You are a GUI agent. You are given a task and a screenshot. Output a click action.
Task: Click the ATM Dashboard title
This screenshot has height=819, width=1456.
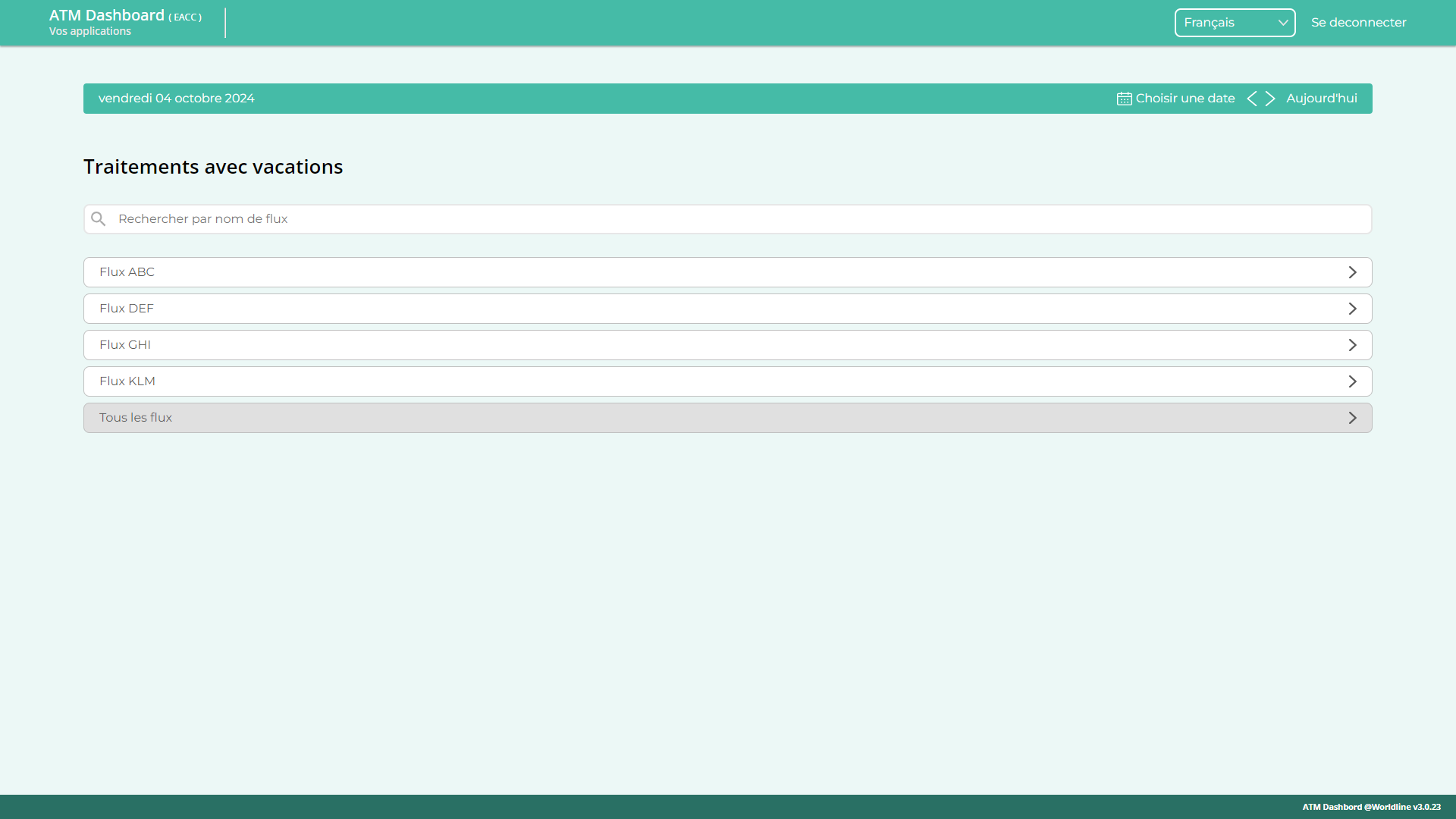click(107, 15)
